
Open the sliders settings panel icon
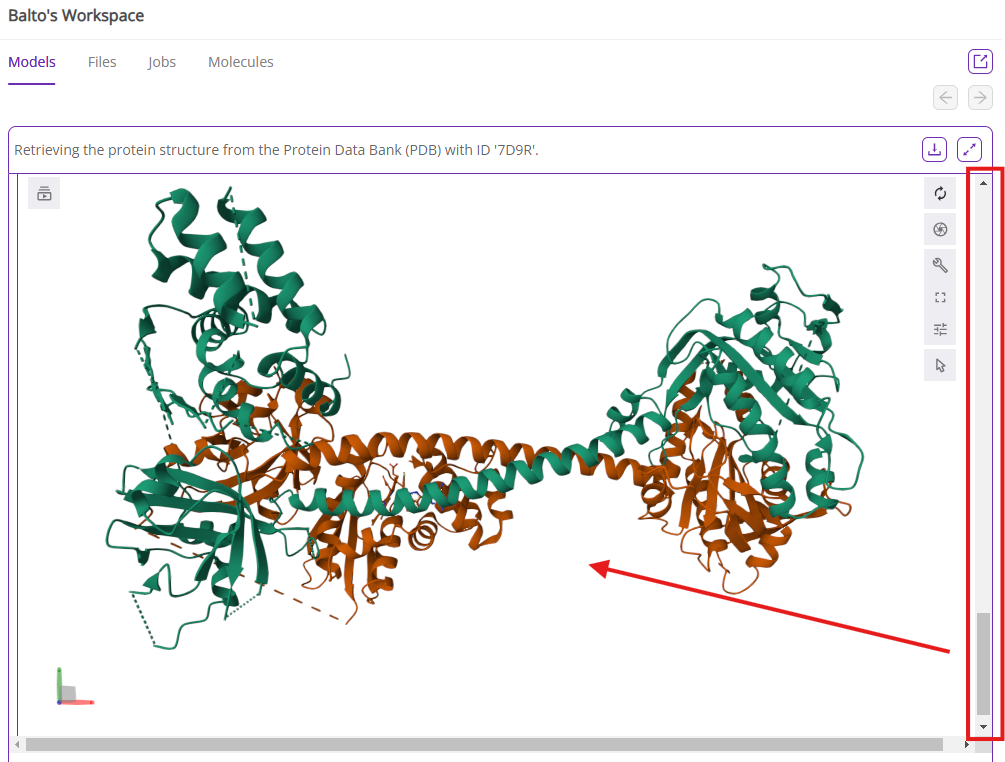[940, 329]
